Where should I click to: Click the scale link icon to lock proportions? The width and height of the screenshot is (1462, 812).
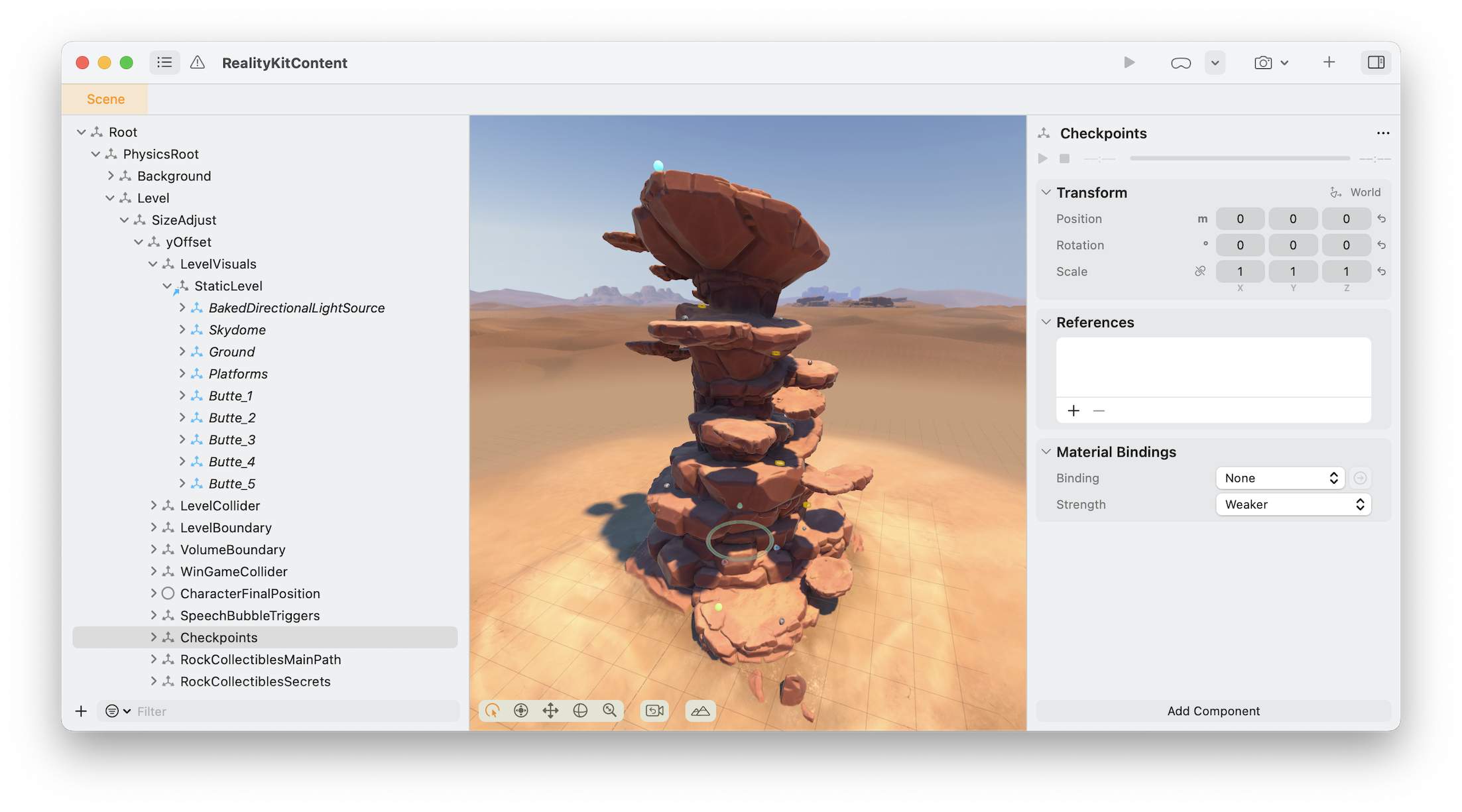[x=1199, y=271]
